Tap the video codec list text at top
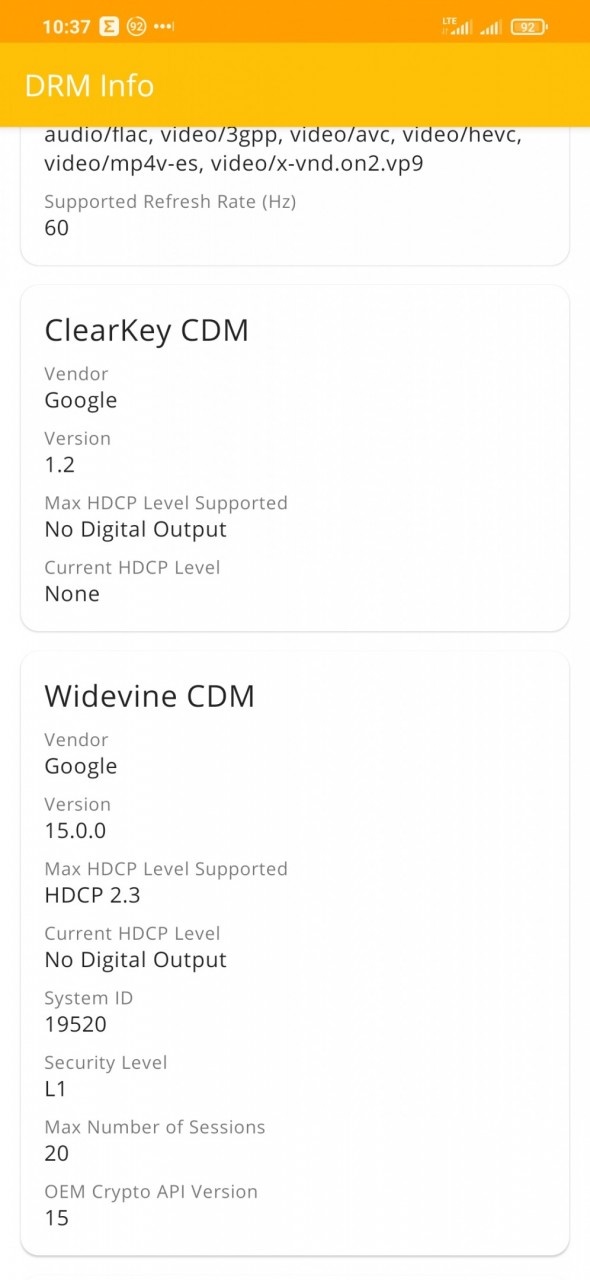 point(283,148)
